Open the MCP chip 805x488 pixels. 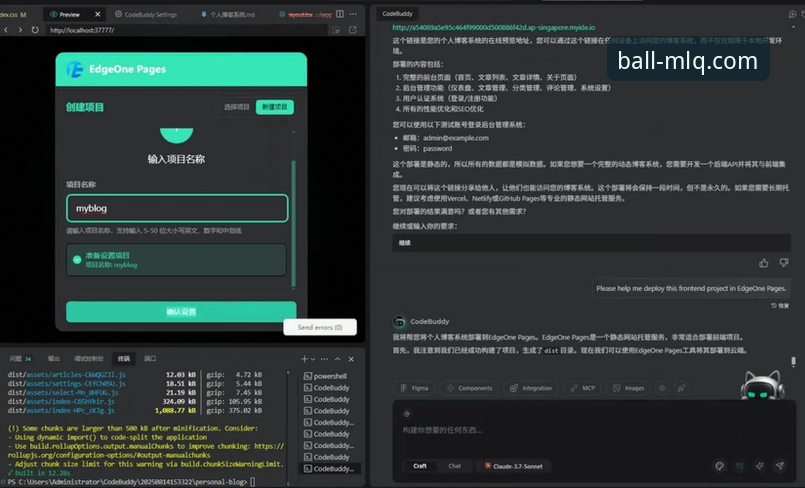583,388
